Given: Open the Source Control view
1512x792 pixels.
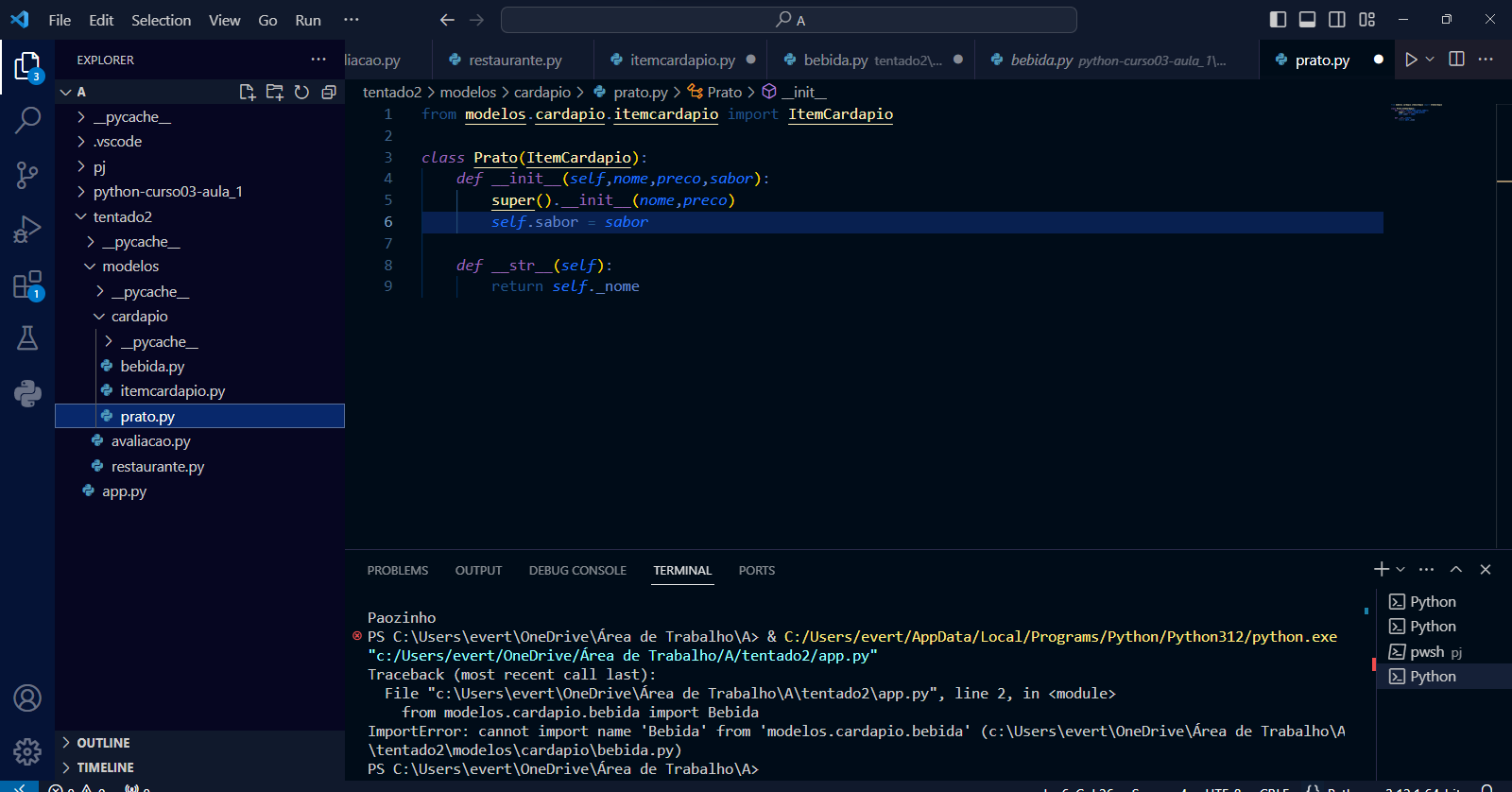Looking at the screenshot, I should click(x=27, y=174).
